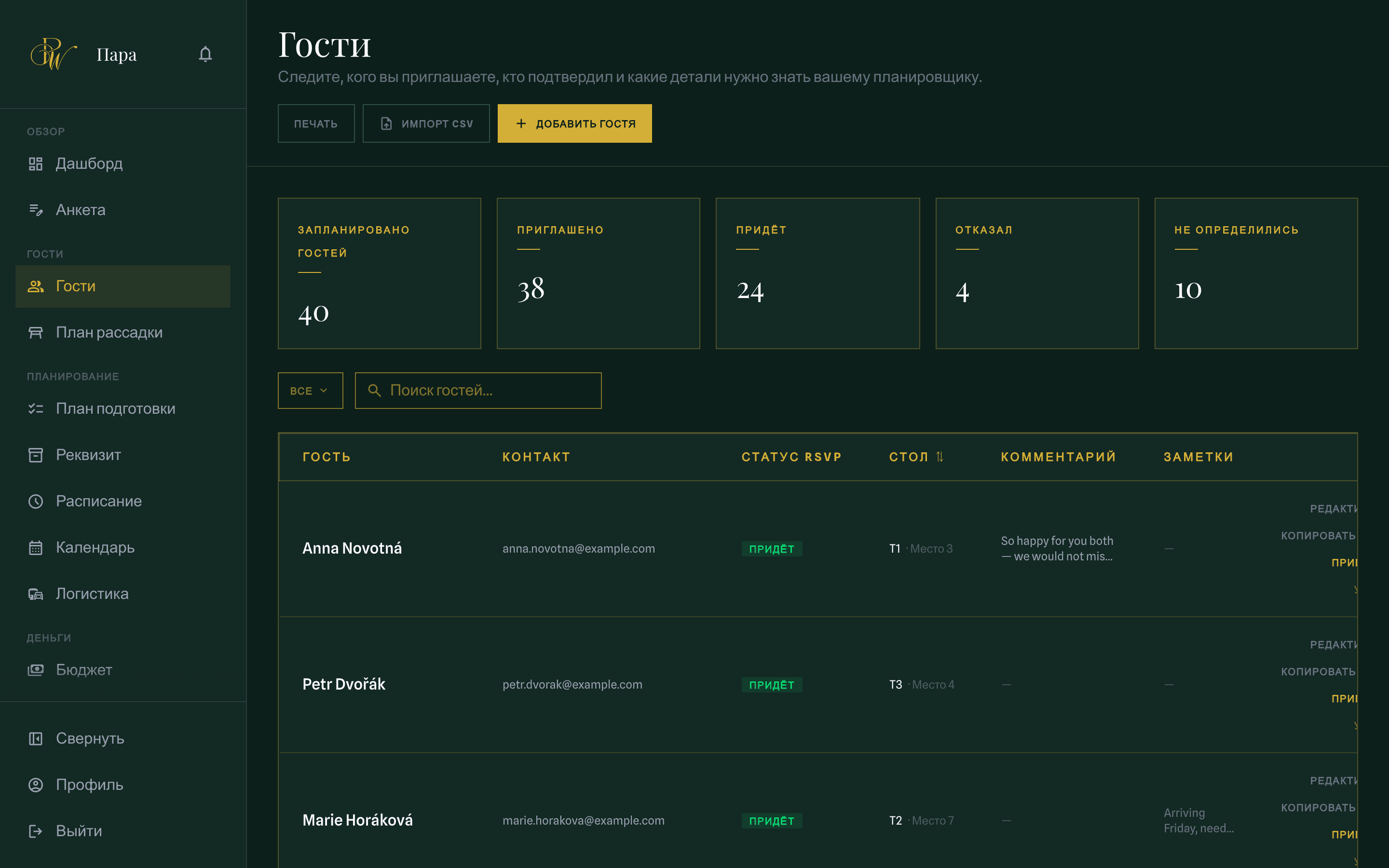Click the Отказал 4 stat card
Screen dimensions: 1389x868
[1036, 273]
